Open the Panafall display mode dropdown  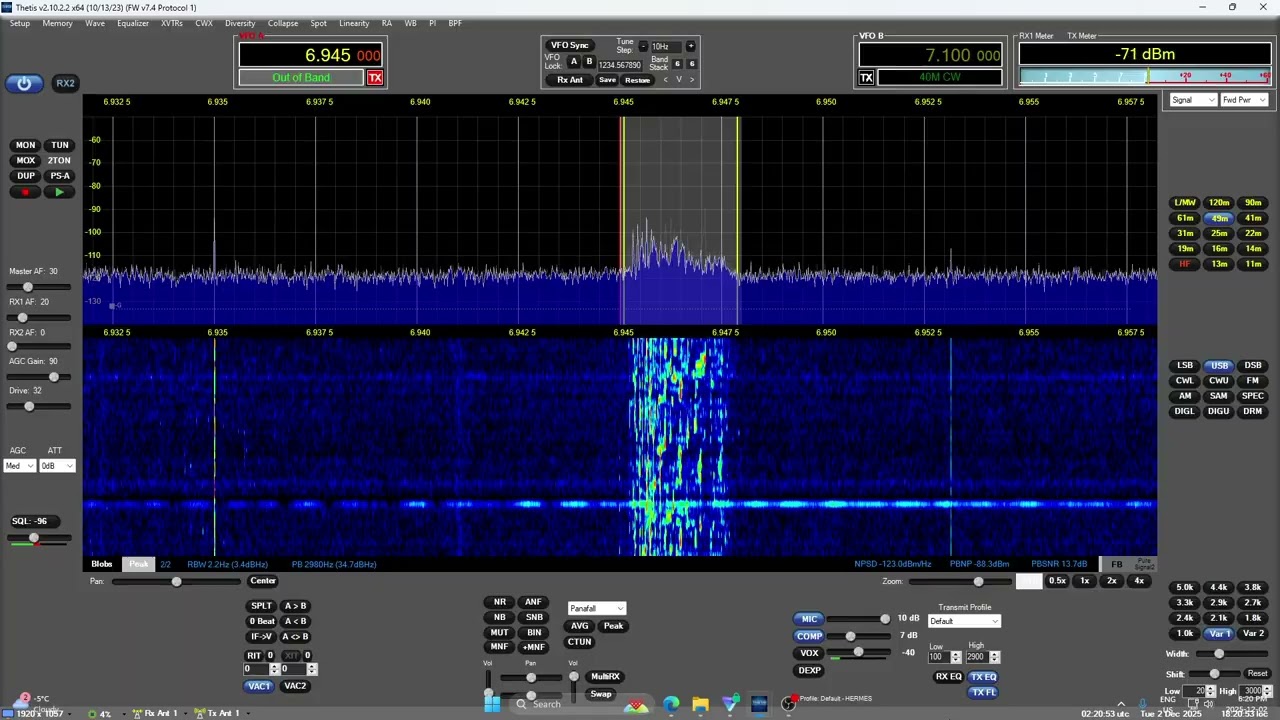[597, 608]
